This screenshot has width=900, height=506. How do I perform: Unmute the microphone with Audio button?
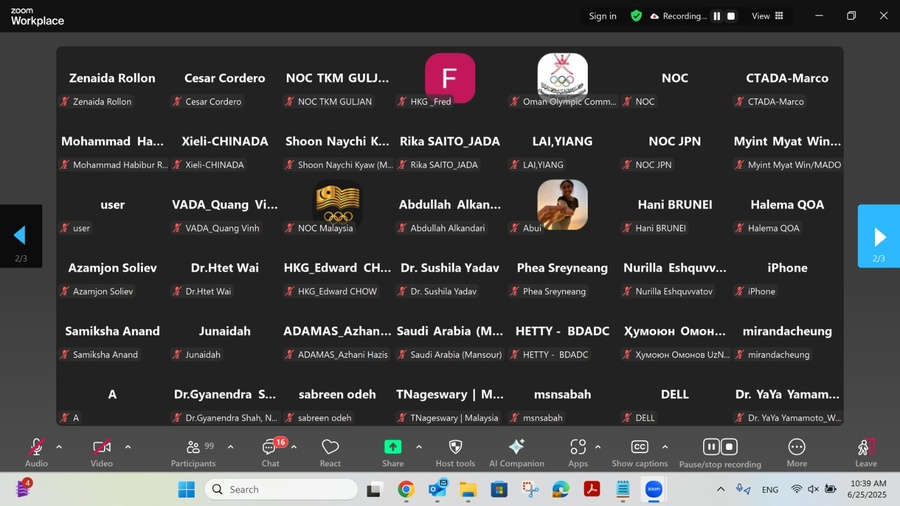36,449
